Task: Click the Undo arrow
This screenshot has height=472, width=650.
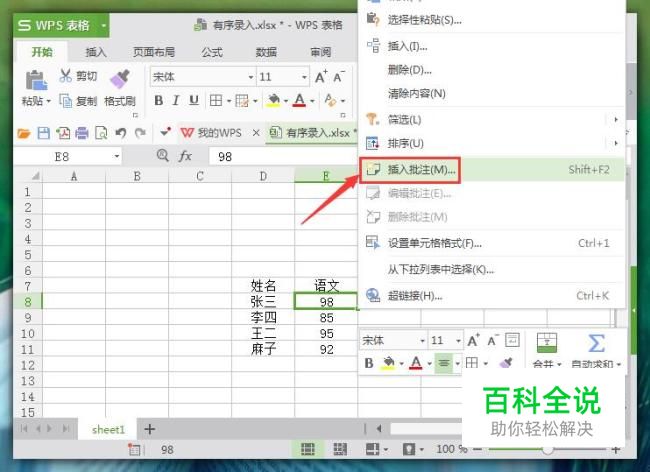Action: 121,133
